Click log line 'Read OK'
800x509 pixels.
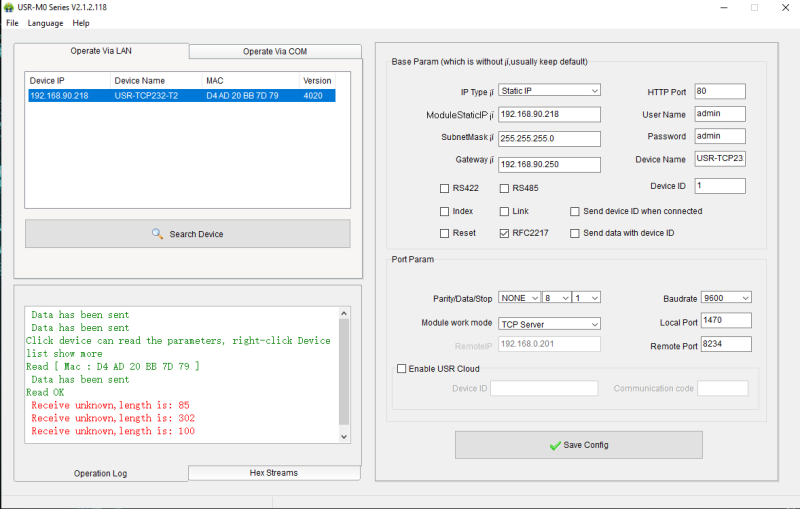click(45, 392)
